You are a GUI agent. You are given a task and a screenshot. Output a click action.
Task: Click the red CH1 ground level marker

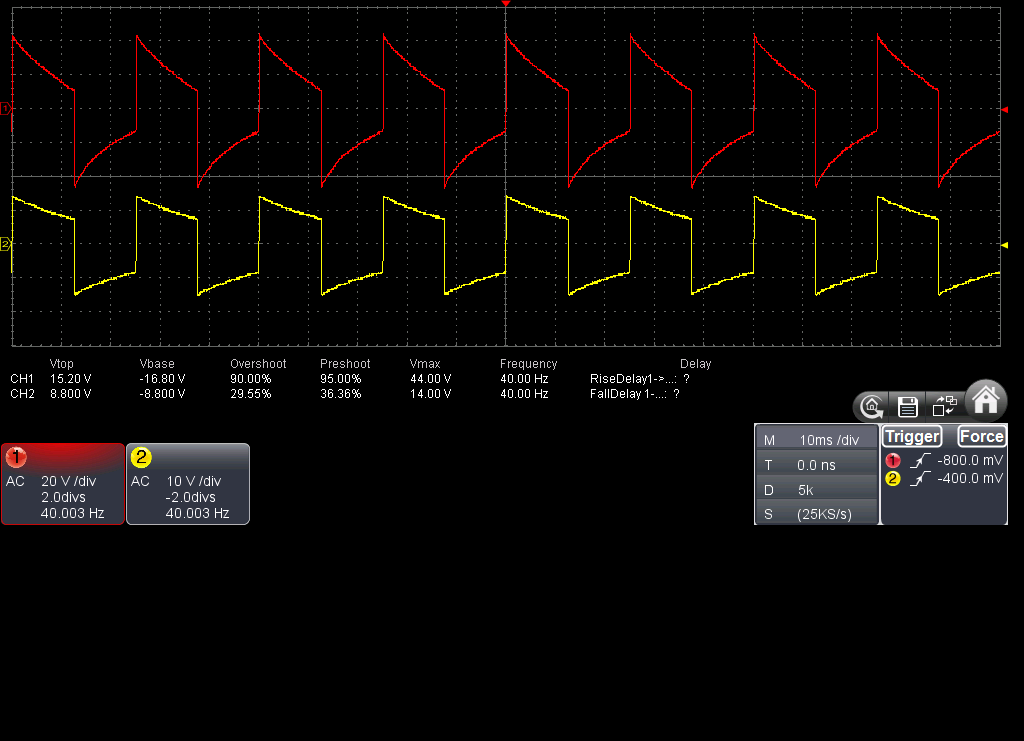(5, 108)
